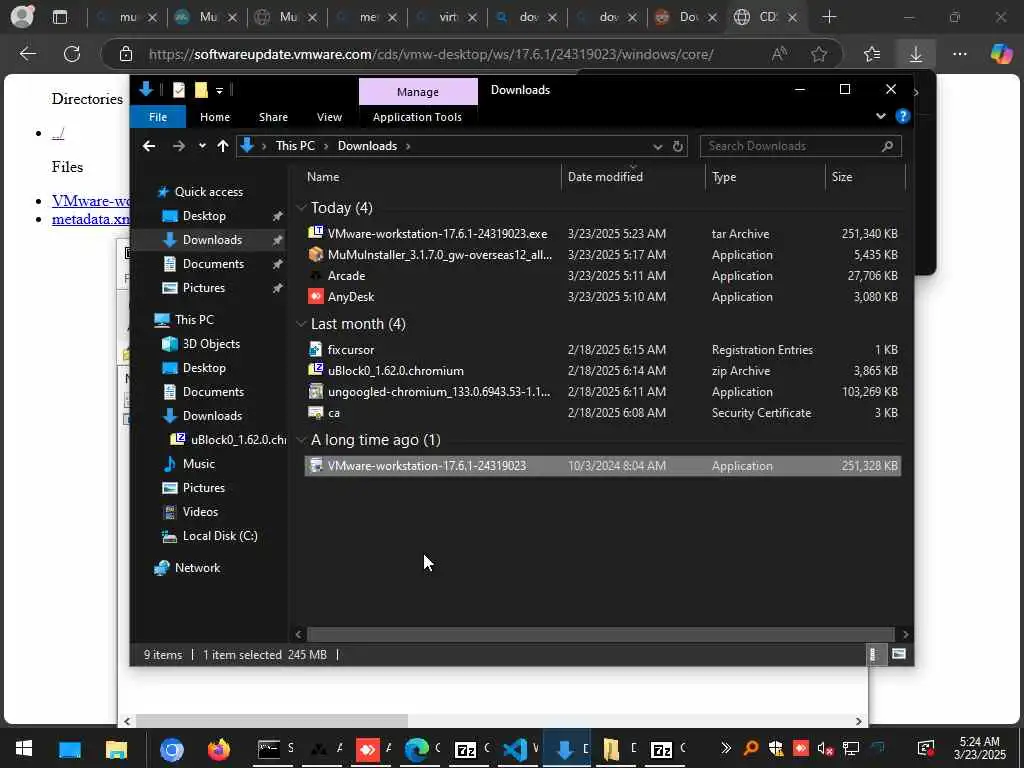Open the File ribbon tab
This screenshot has width=1024, height=768.
click(158, 117)
